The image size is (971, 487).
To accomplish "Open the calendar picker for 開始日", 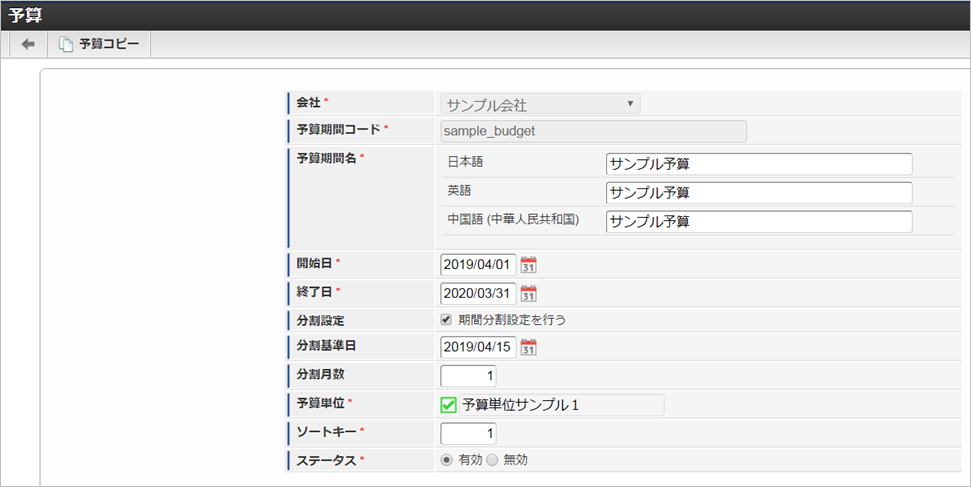I will 528,265.
